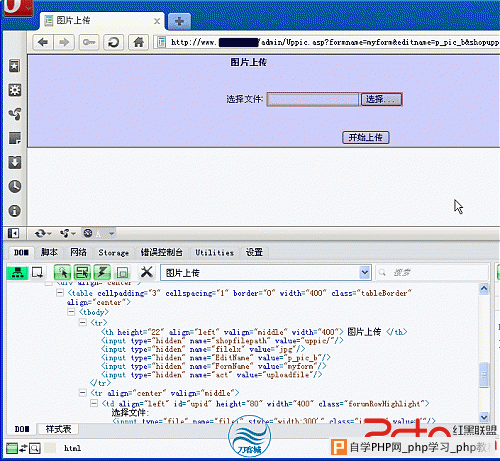The width and height of the screenshot is (500, 461).
Task: Toggle the sidebar panel visibility button
Action: [13, 233]
